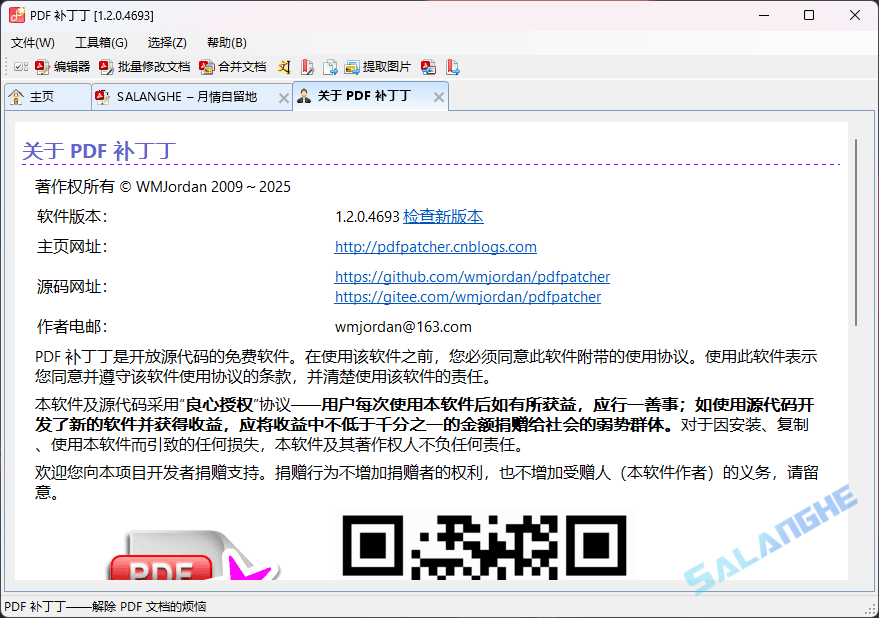Click the OCR text recognition '文' icon
Image resolution: width=879 pixels, height=618 pixels.
(283, 66)
